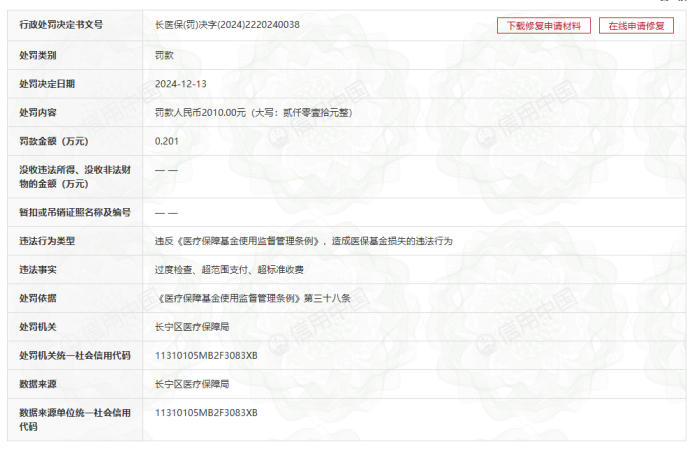Click the 行政处罚决定书文号 label
The height and width of the screenshot is (451, 692).
click(61, 25)
